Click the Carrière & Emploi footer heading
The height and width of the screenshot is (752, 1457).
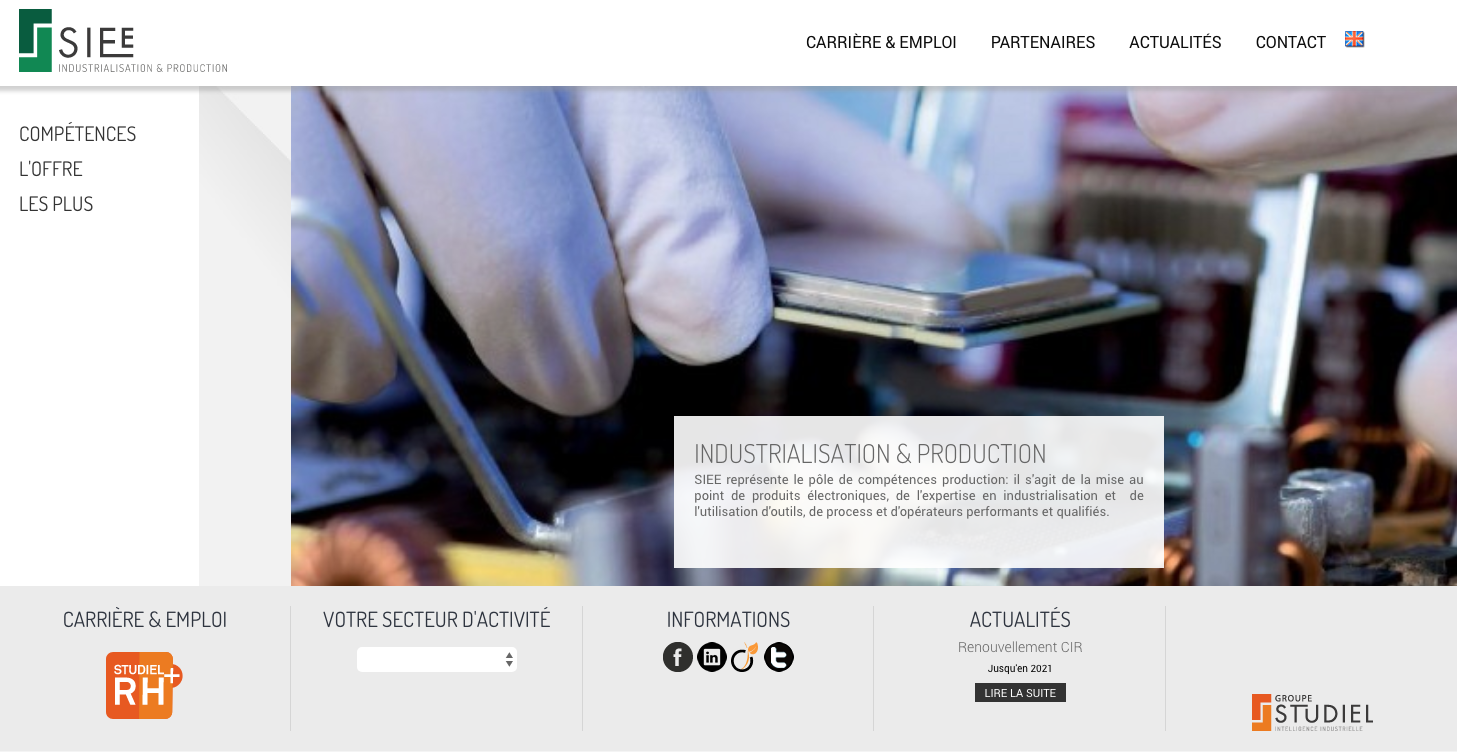tap(145, 620)
